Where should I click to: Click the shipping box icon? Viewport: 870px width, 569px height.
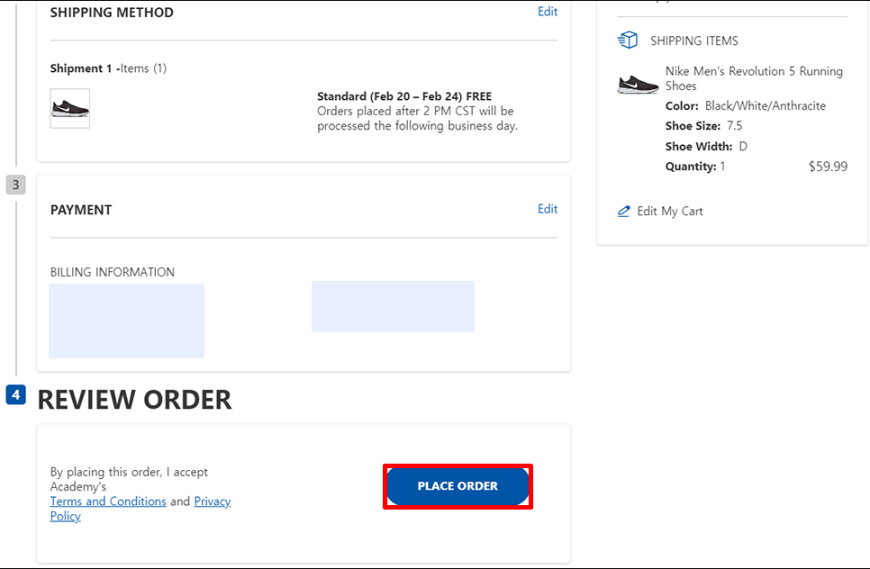coord(628,40)
